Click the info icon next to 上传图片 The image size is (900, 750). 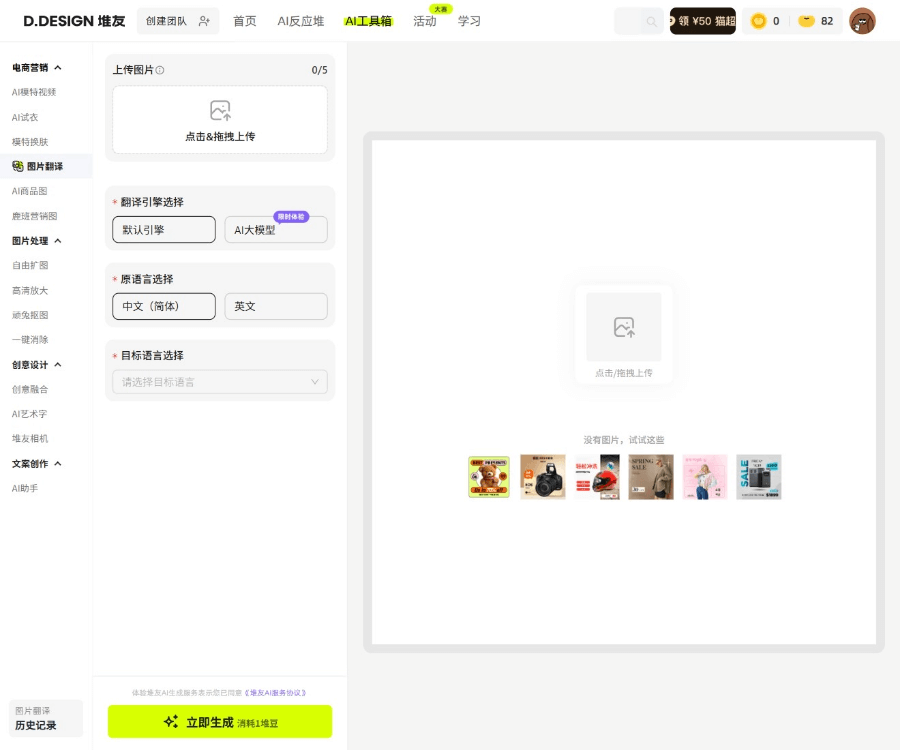click(x=160, y=70)
